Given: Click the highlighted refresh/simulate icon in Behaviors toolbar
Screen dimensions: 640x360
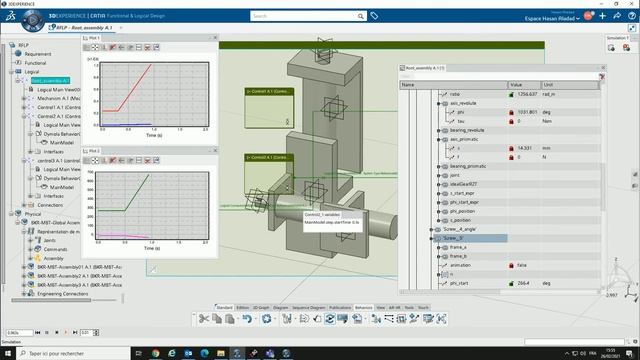Looking at the screenshot, I should pos(330,319).
